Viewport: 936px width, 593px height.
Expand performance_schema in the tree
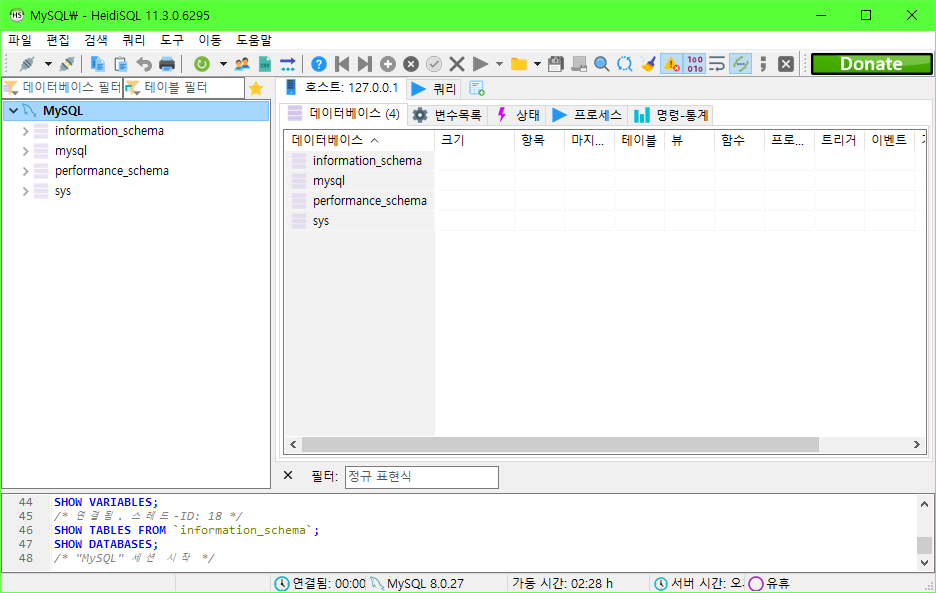click(26, 171)
